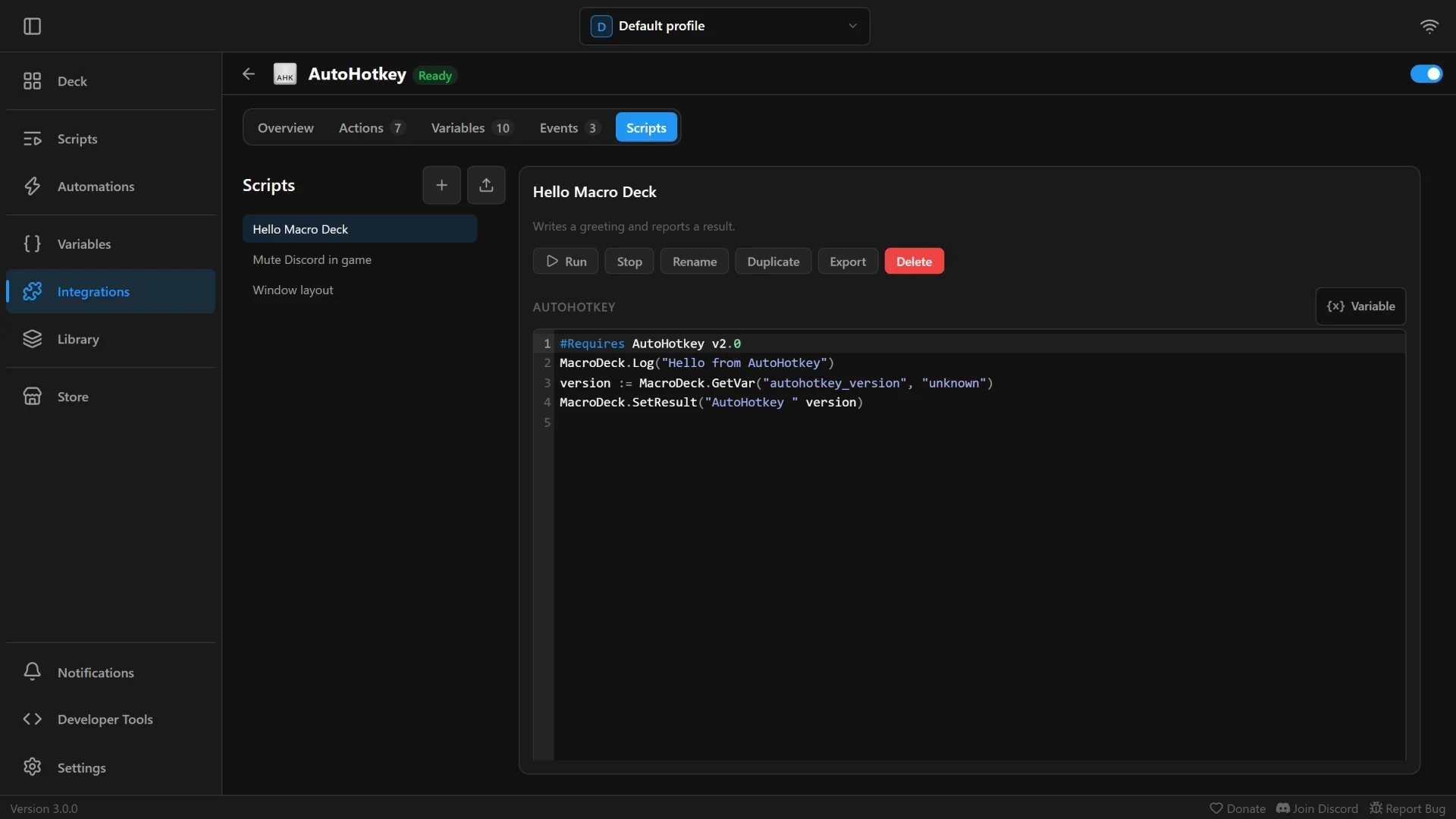Click the Donate link
The image size is (1456, 819).
[x=1238, y=808]
